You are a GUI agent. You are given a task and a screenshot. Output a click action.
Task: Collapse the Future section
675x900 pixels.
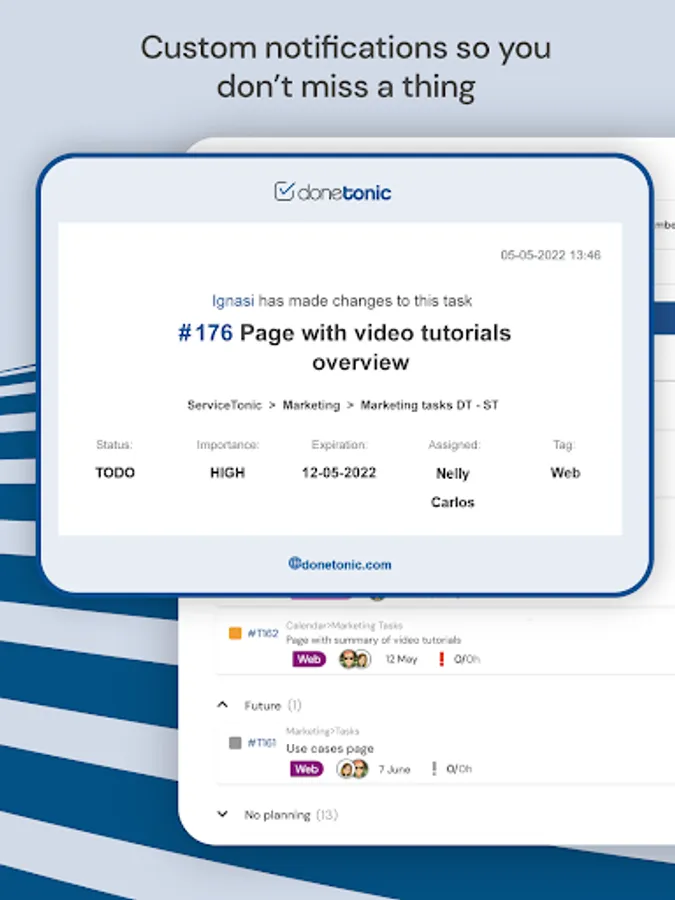click(x=223, y=705)
